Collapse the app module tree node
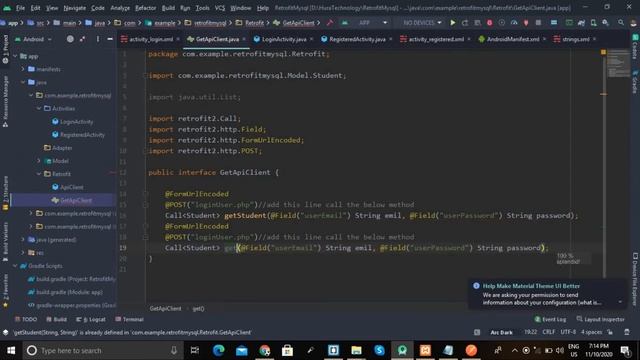This screenshot has width=640, height=360. (x=16, y=56)
